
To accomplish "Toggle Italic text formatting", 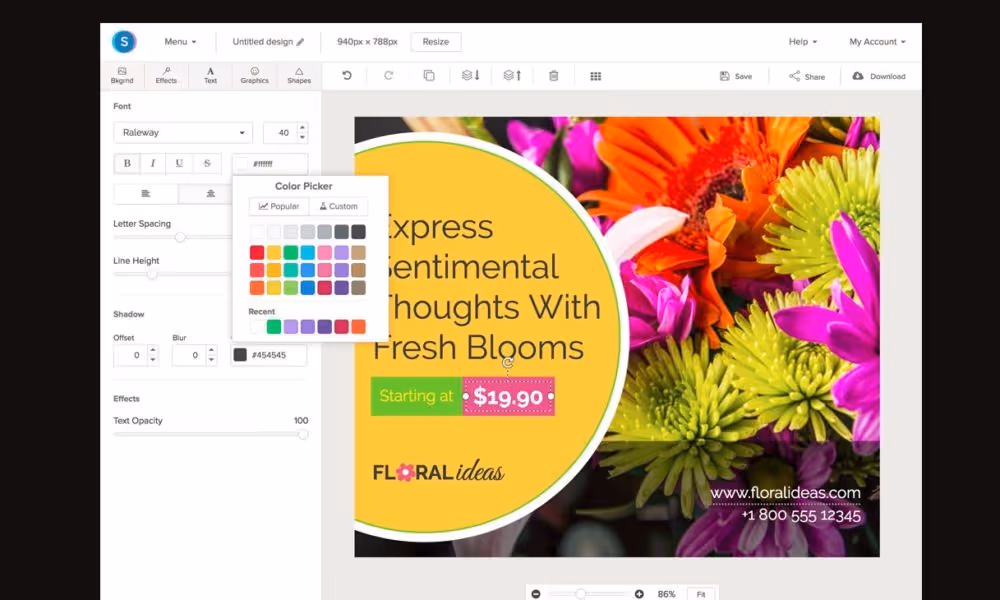I will point(153,164).
